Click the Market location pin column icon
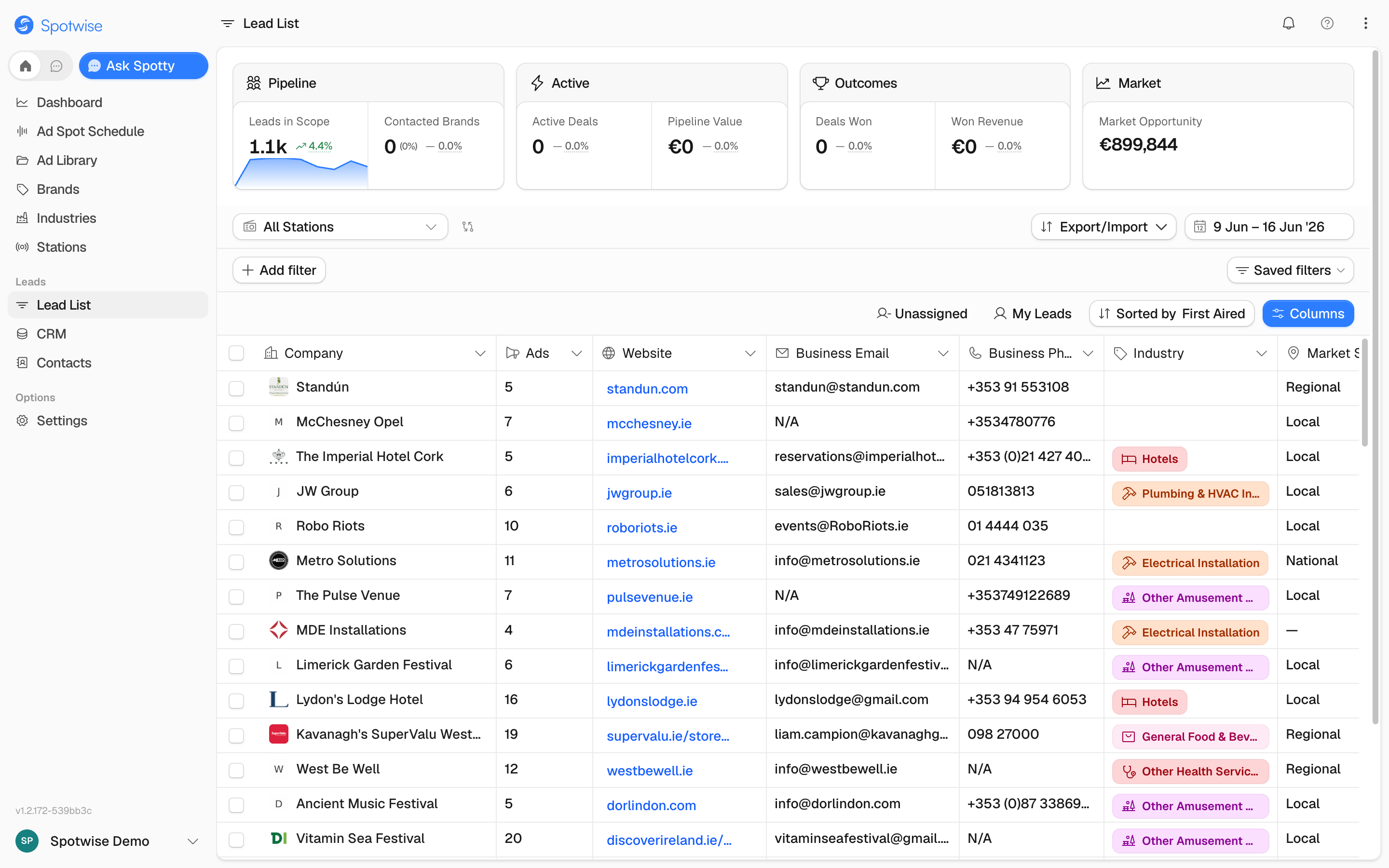Image resolution: width=1389 pixels, height=868 pixels. (1293, 353)
